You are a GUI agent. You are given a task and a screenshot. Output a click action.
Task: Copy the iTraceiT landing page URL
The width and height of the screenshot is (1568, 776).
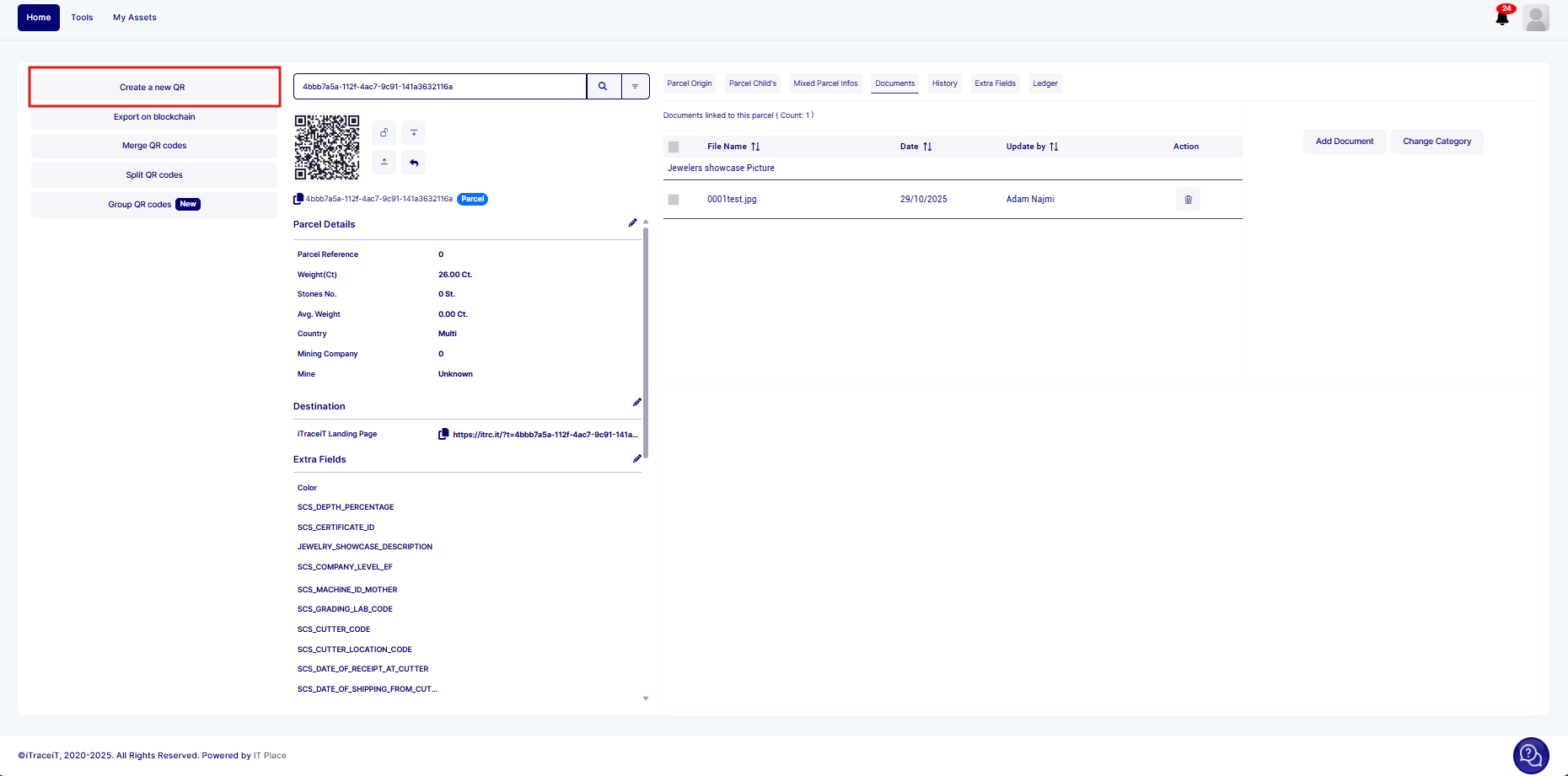(x=443, y=435)
